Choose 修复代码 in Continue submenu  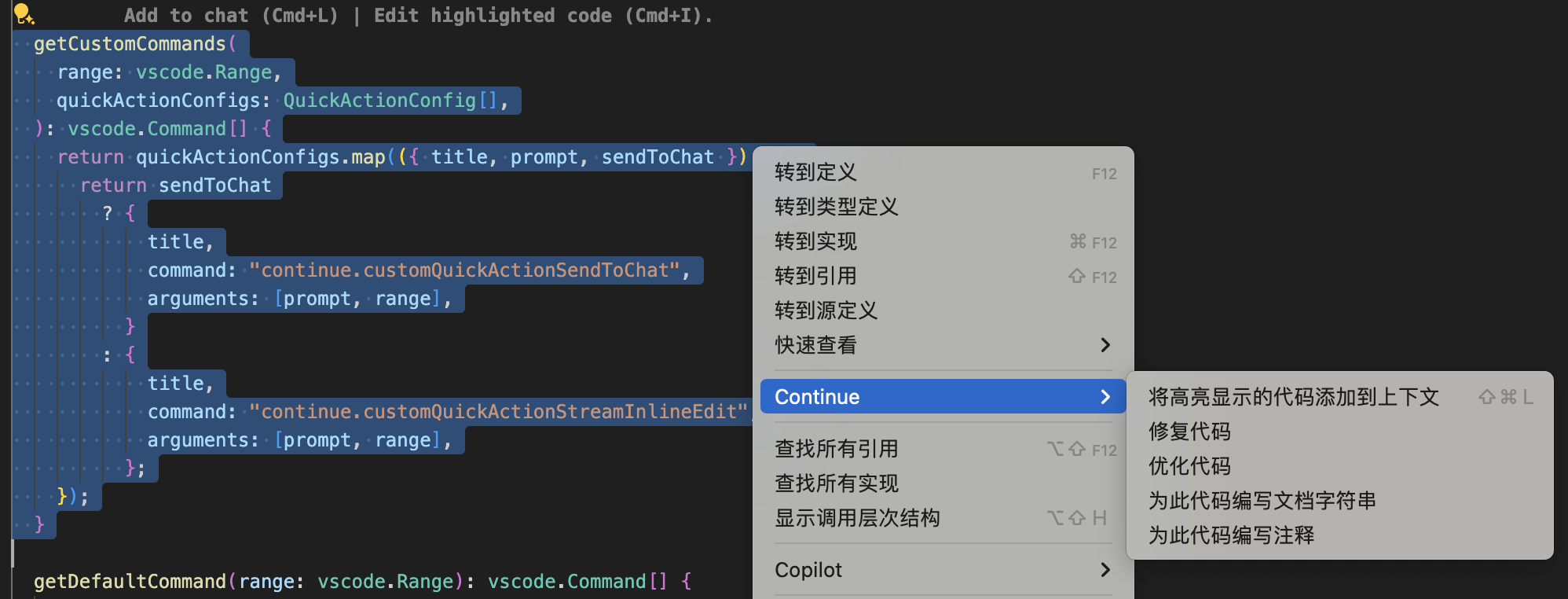pos(1189,432)
